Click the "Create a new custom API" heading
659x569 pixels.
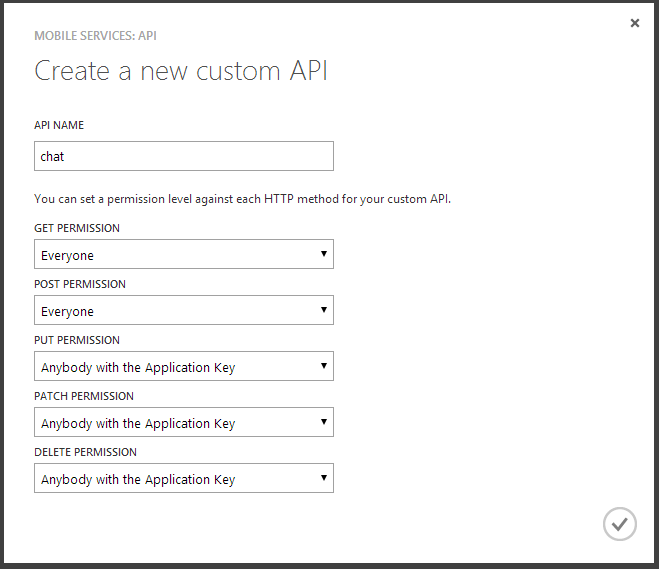point(181,71)
